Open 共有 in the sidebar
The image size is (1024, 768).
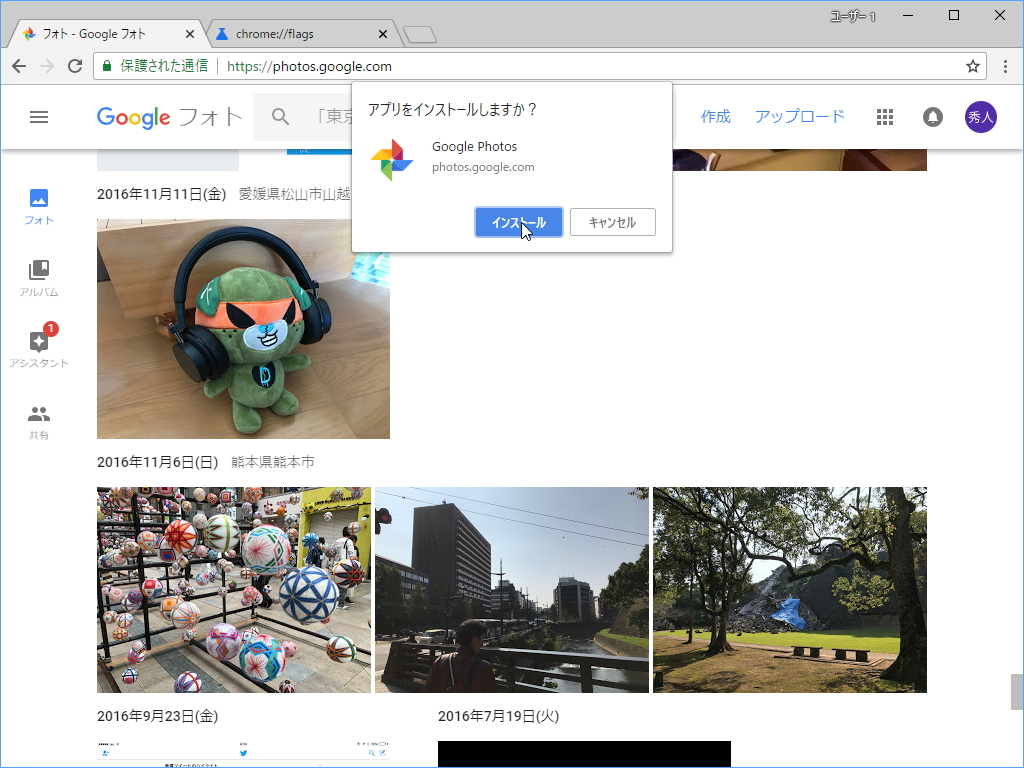pos(39,422)
